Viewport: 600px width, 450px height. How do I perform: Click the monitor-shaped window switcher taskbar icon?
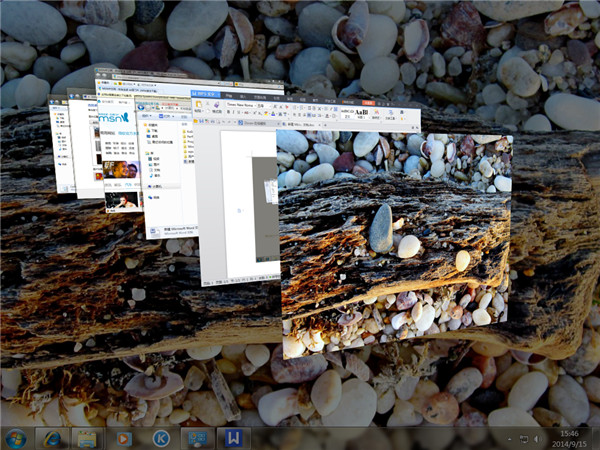pos(197,438)
